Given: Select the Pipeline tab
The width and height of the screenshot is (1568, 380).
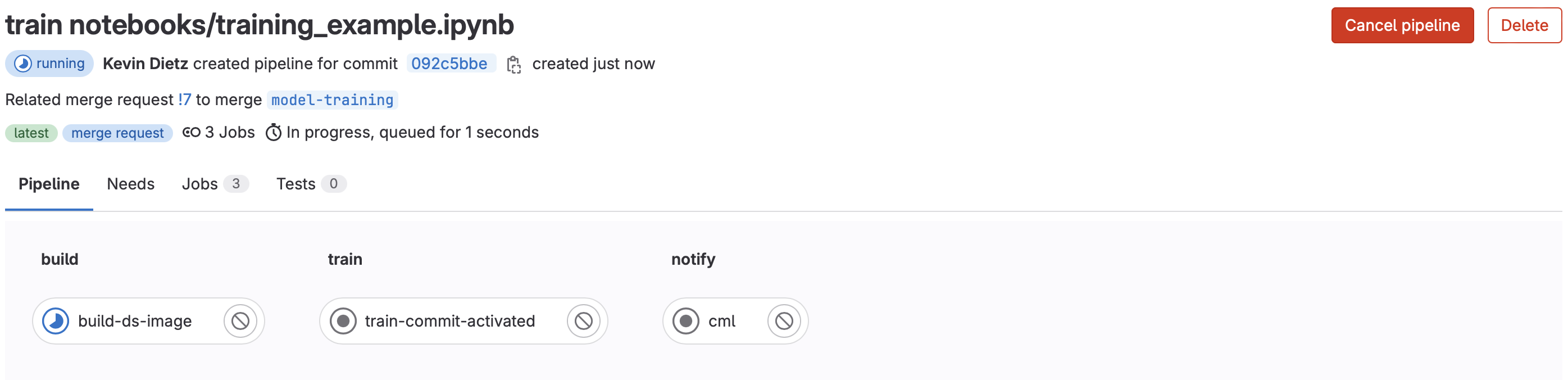Looking at the screenshot, I should pyautogui.click(x=49, y=184).
